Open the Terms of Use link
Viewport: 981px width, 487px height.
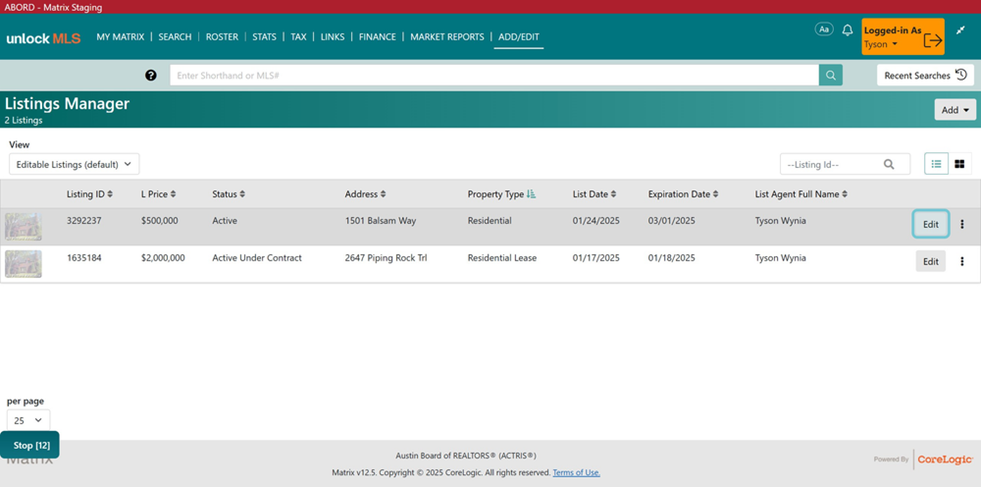point(576,473)
